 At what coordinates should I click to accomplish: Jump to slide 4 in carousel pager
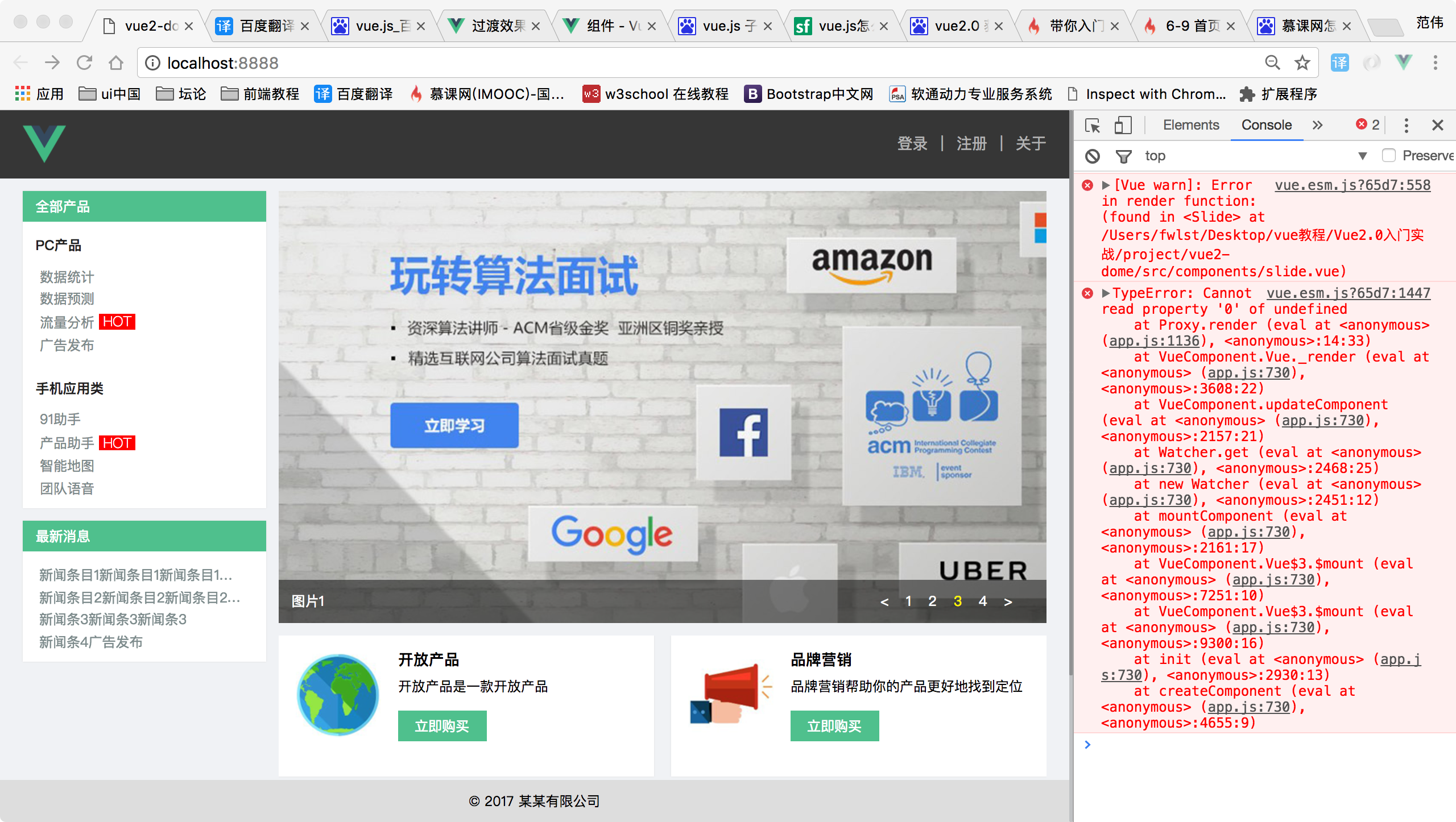982,601
